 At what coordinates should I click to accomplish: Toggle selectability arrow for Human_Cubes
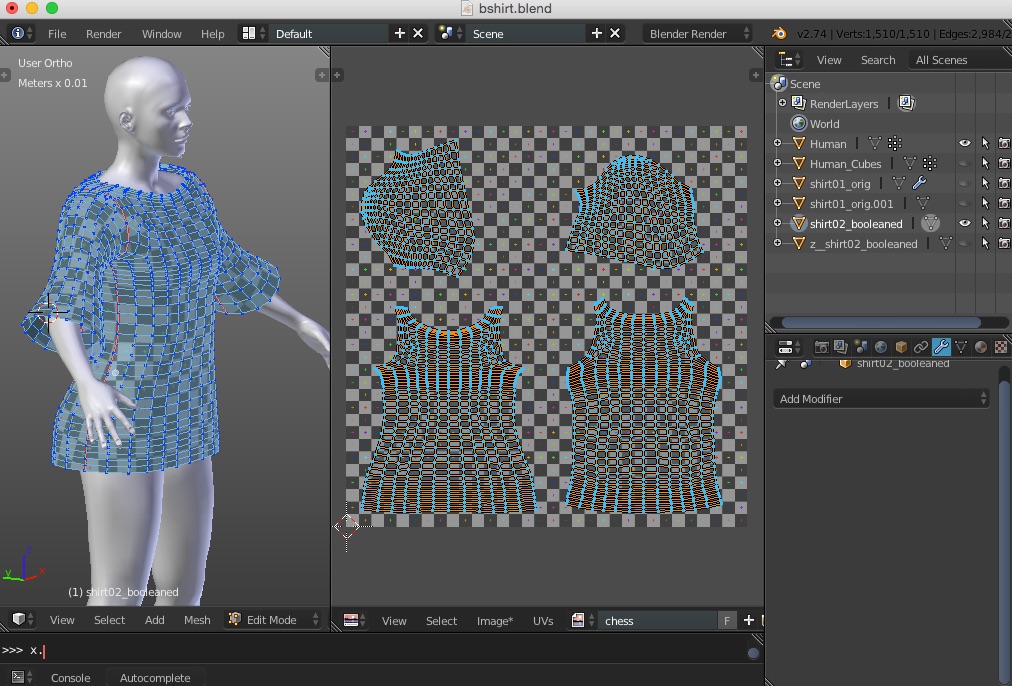985,163
